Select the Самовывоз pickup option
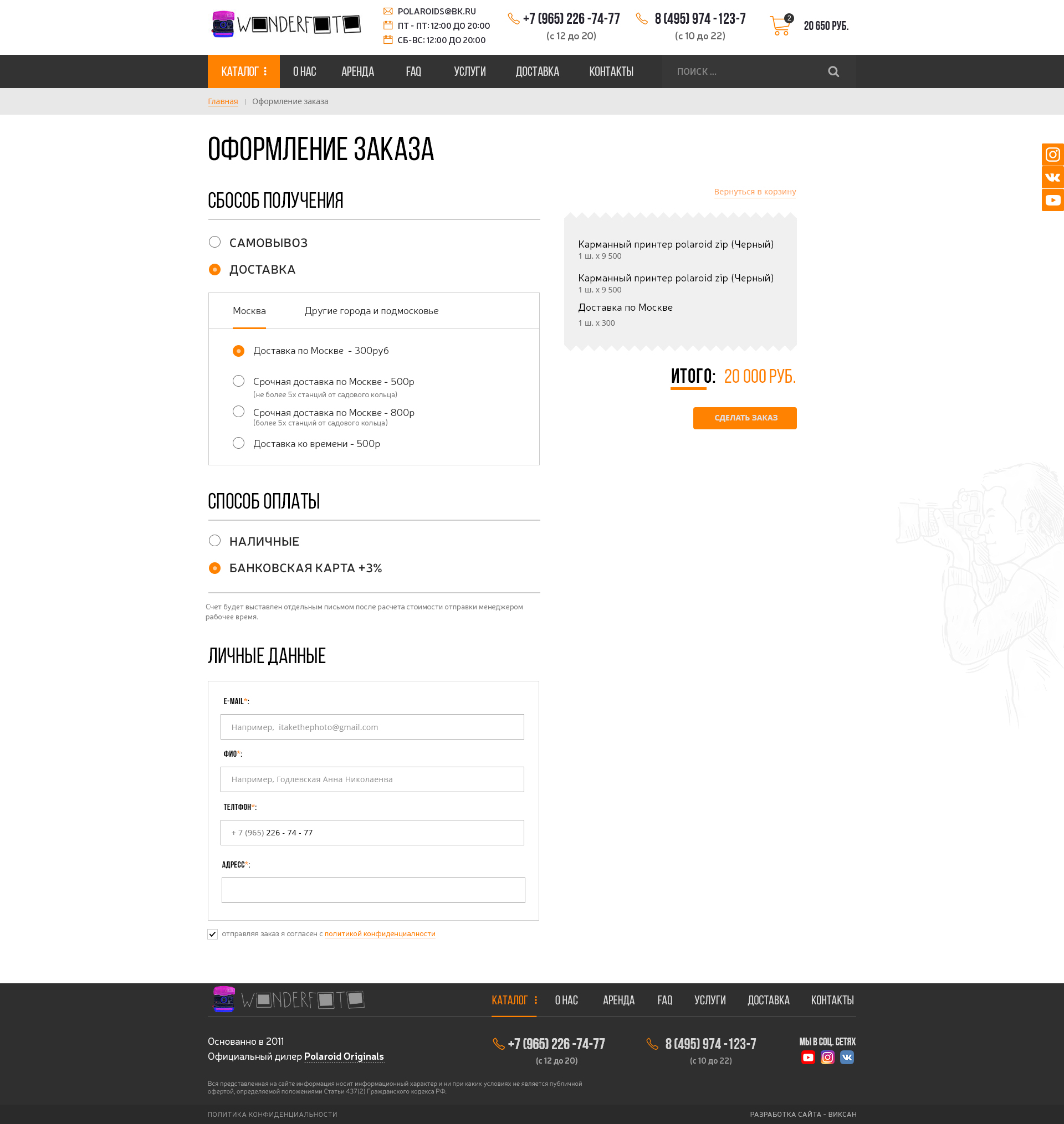The height and width of the screenshot is (1124, 1064). tap(214, 242)
